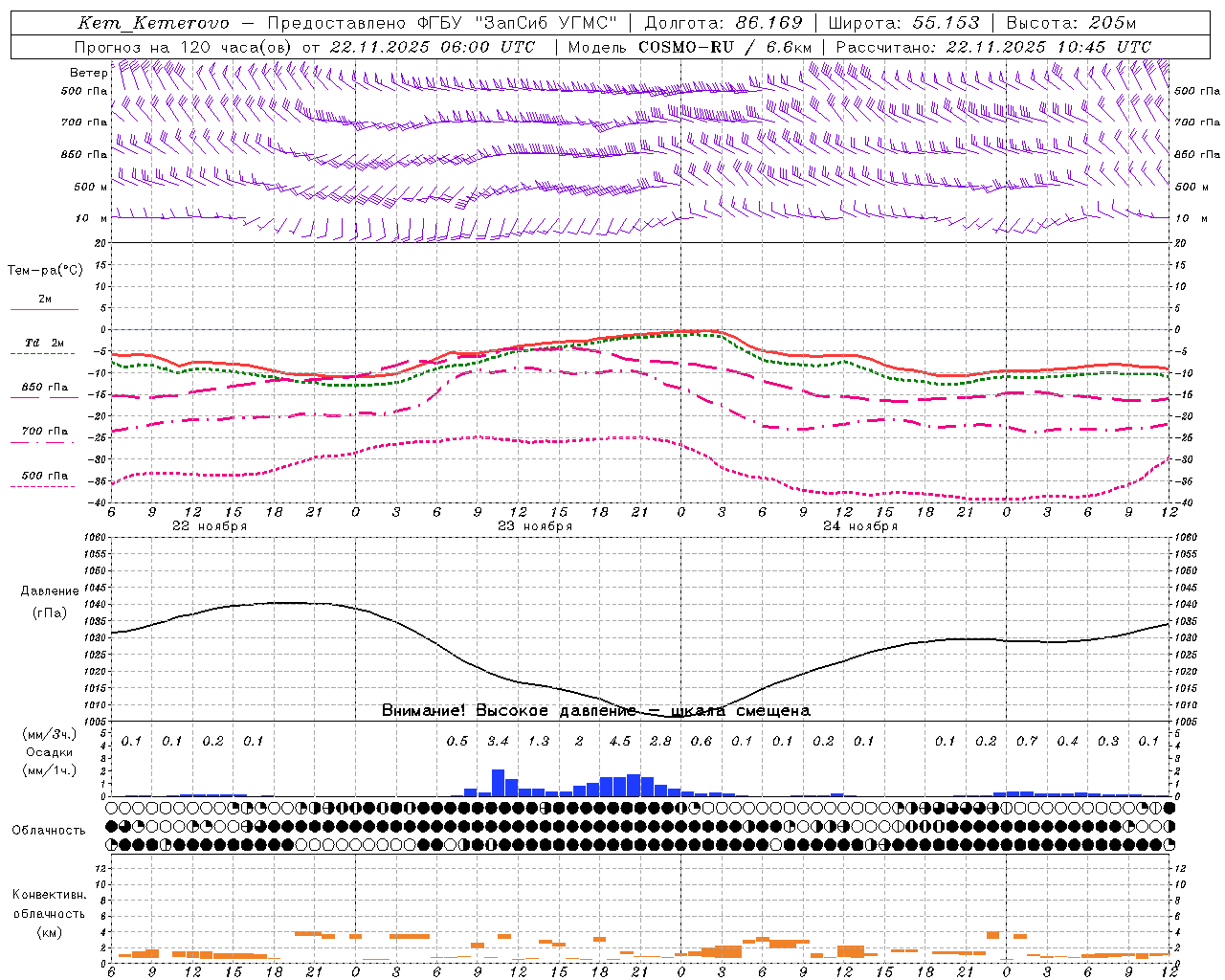Viewport: 1225px width, 980px height.
Task: Click the "Высота: 205м" header text
Action: tap(1071, 23)
